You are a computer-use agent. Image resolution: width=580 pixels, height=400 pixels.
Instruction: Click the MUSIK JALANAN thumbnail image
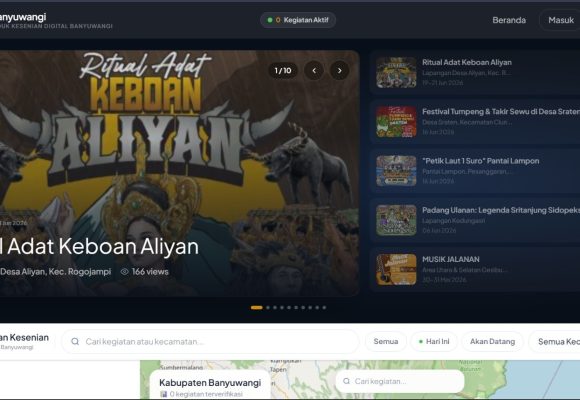click(396, 269)
